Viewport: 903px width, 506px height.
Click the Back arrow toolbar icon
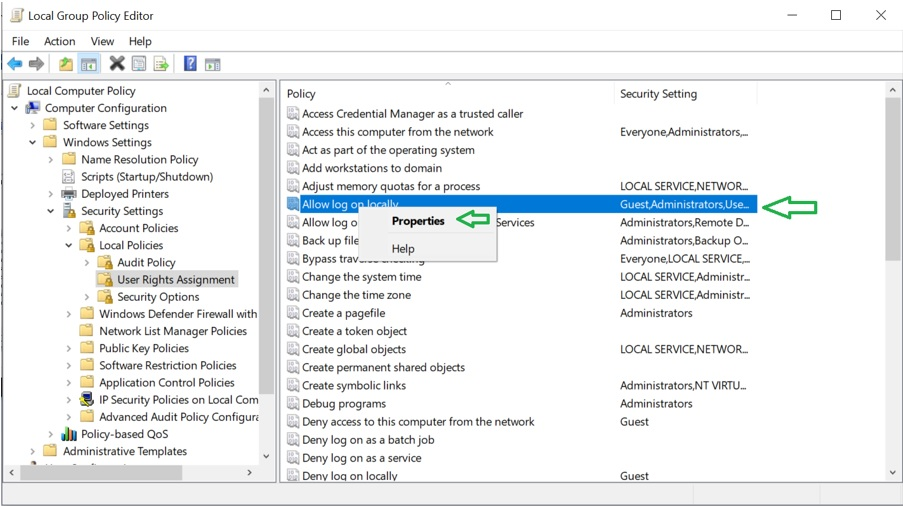click(15, 64)
